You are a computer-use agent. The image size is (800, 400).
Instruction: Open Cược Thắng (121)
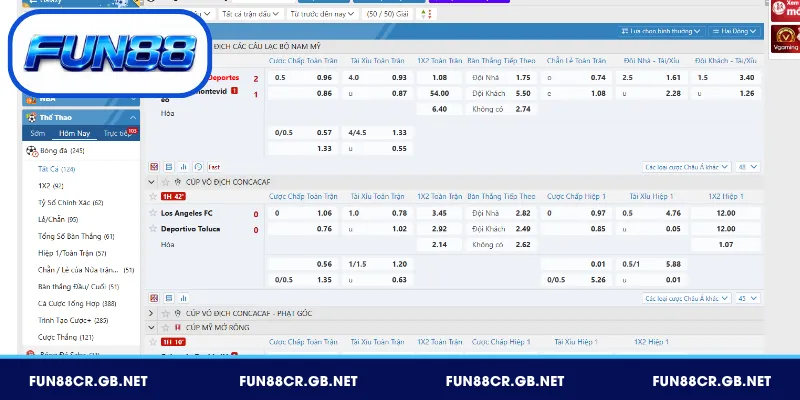(x=65, y=337)
